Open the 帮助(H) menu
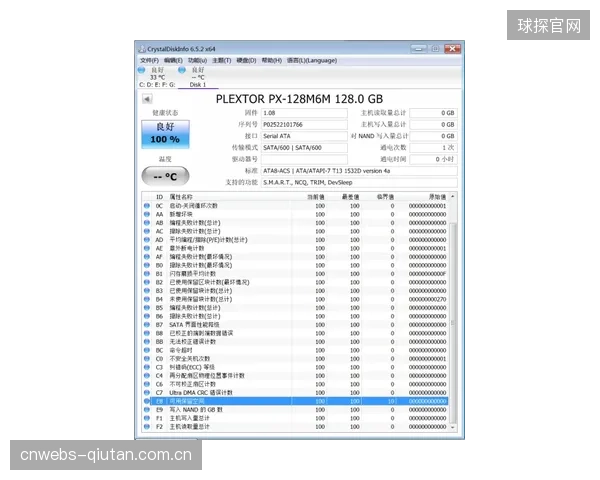 tap(272, 60)
